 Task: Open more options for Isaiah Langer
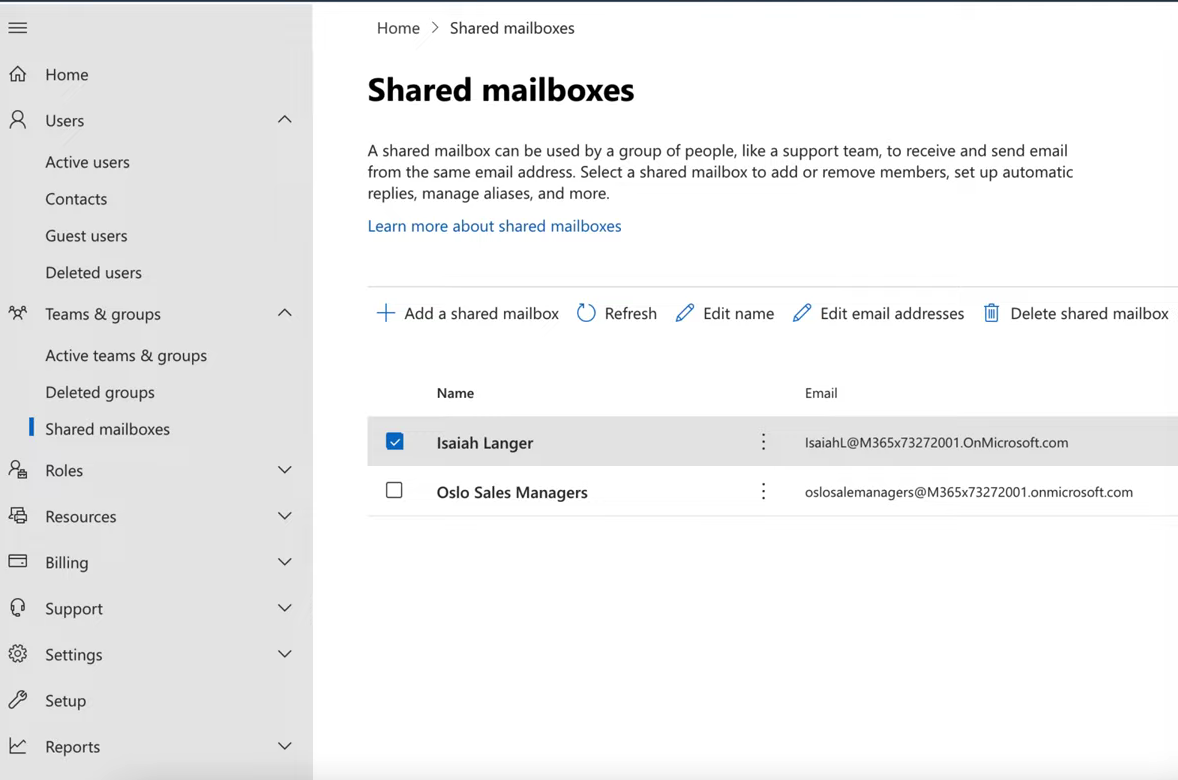click(x=763, y=442)
